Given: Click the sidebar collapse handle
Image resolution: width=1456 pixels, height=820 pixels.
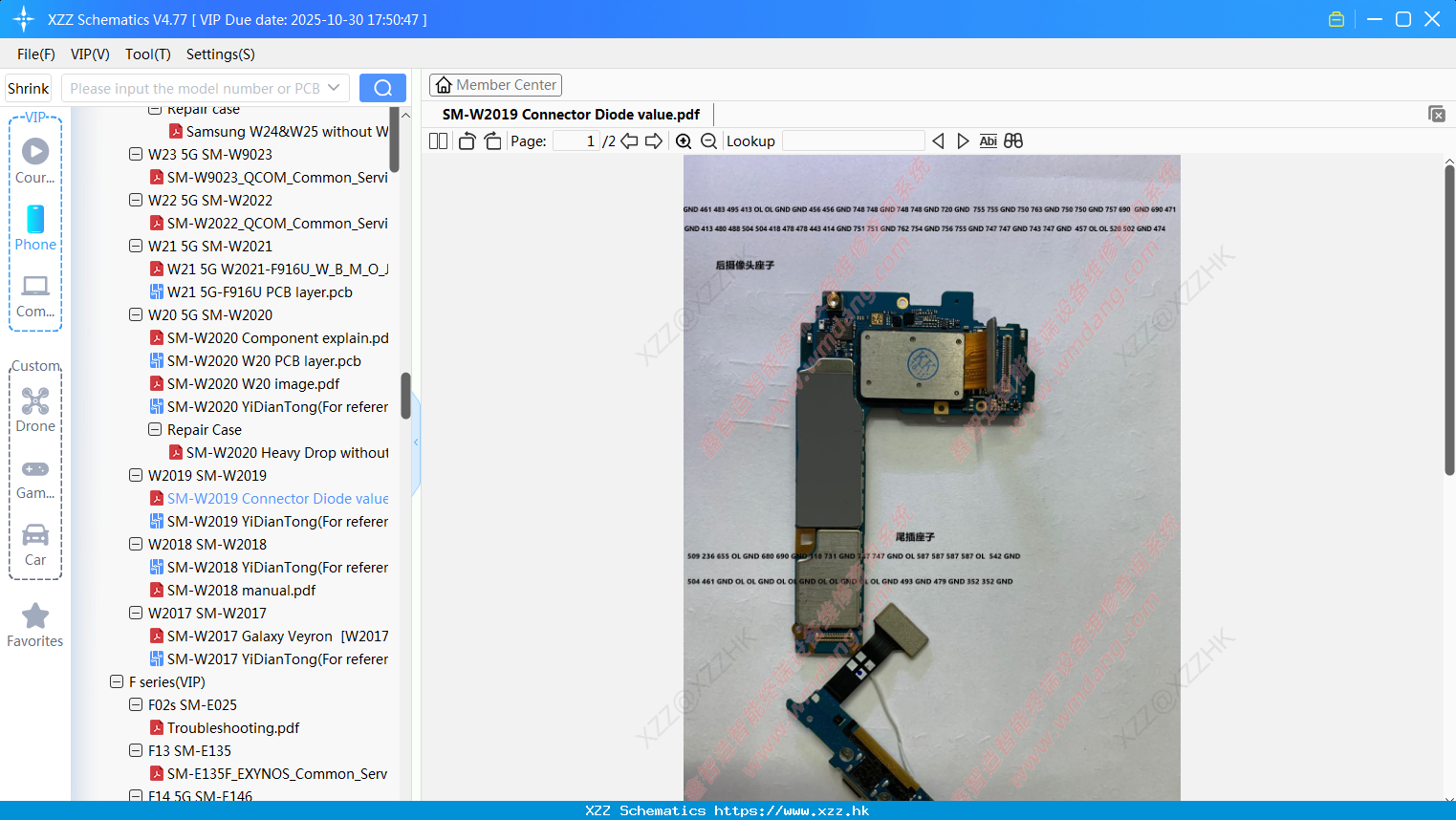Looking at the screenshot, I should [x=416, y=442].
